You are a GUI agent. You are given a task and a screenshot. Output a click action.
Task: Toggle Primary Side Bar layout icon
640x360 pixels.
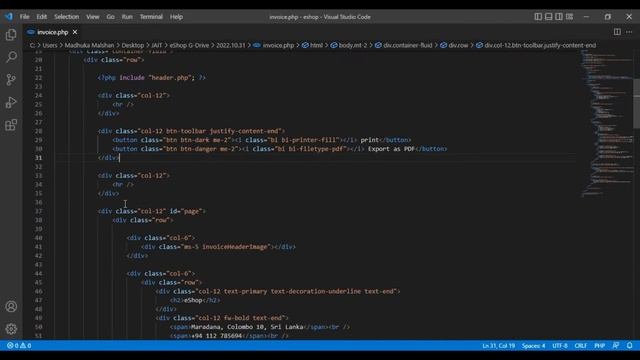click(538, 17)
